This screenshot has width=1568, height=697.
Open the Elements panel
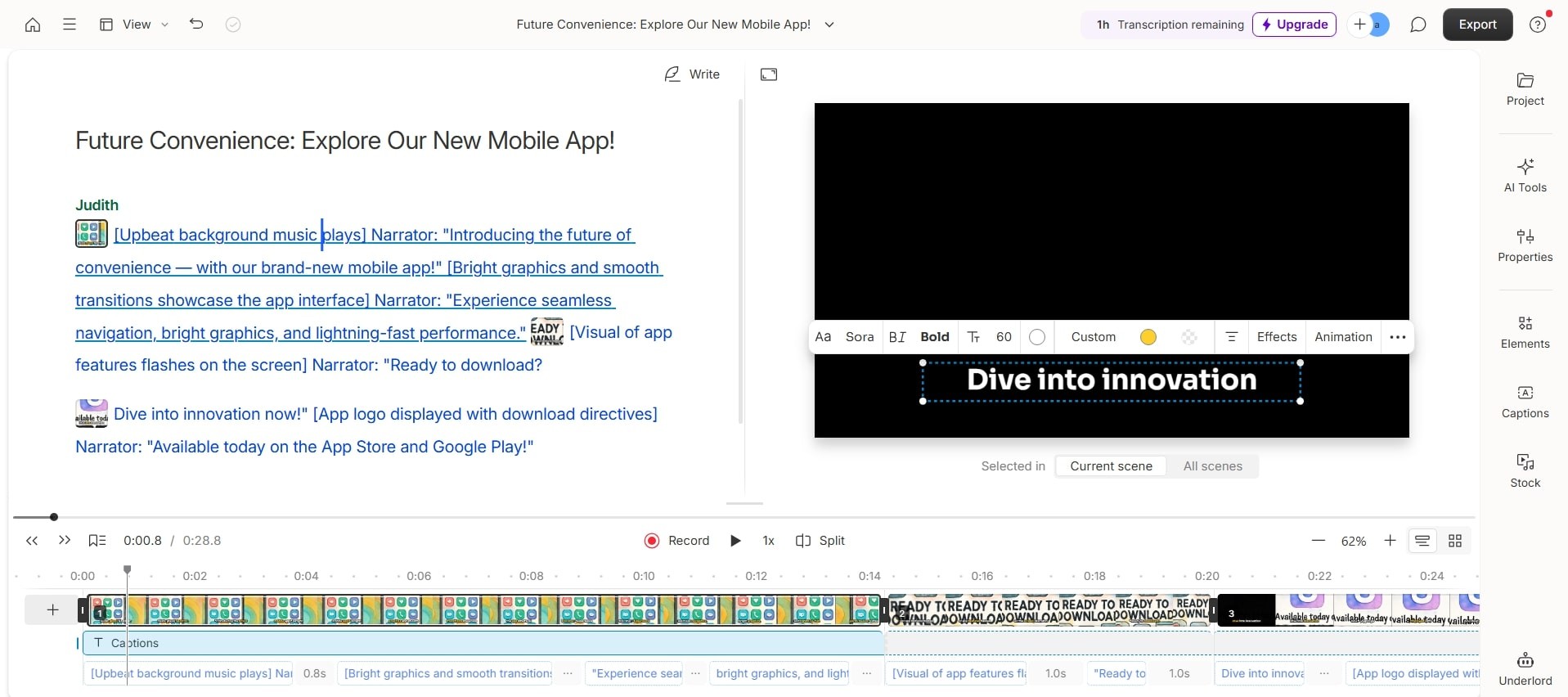pos(1525,332)
